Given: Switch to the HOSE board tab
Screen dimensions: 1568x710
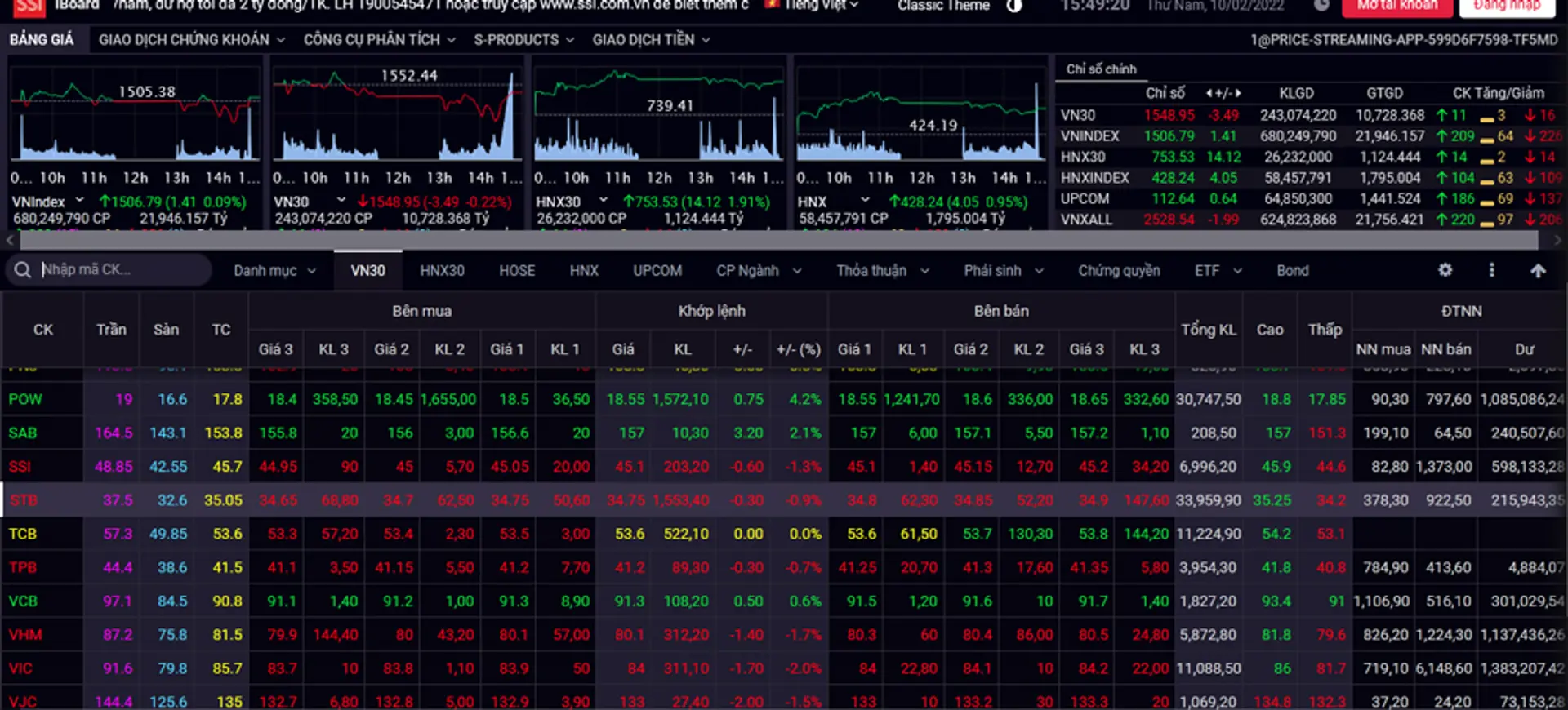Looking at the screenshot, I should (x=517, y=270).
